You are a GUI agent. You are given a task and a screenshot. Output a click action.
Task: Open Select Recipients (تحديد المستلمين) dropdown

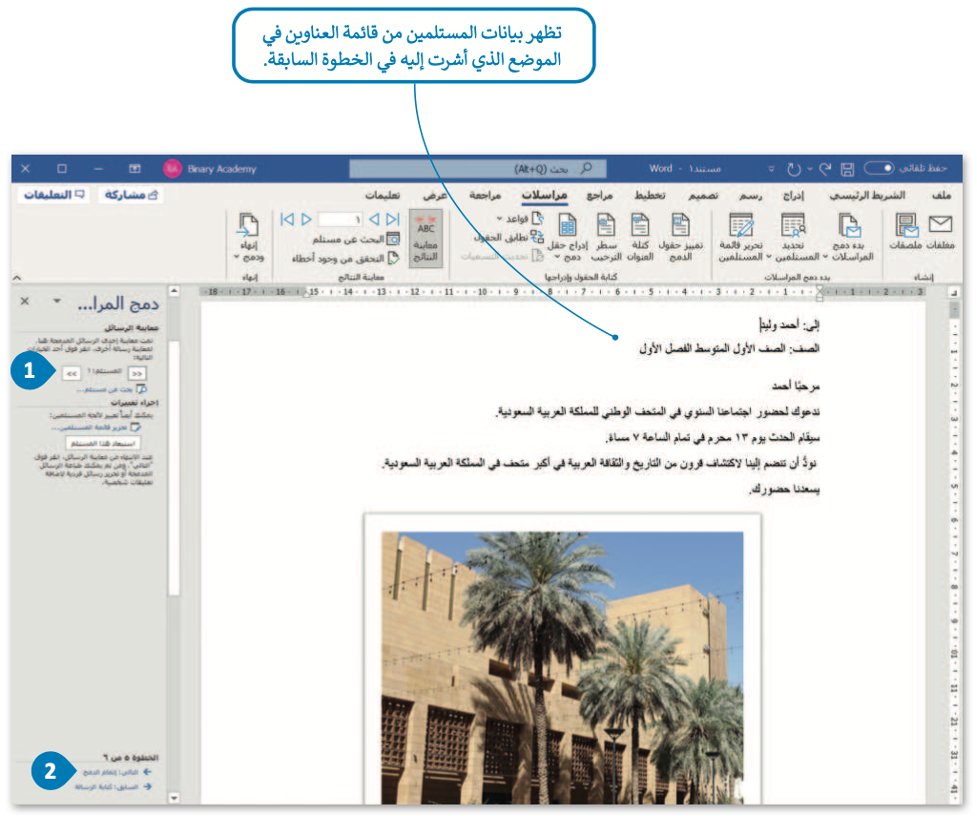793,237
